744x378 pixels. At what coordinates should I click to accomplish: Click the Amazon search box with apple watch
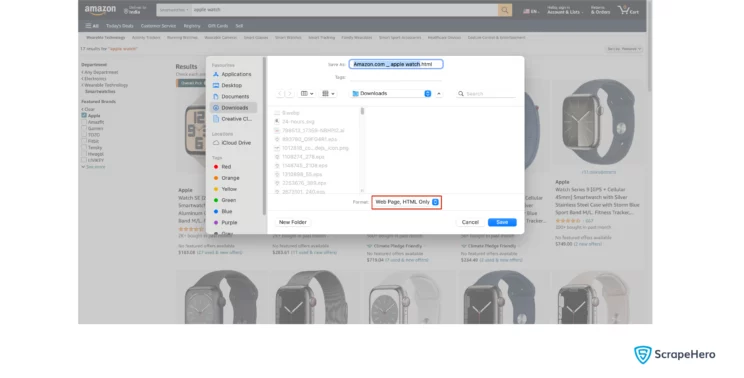click(x=344, y=10)
